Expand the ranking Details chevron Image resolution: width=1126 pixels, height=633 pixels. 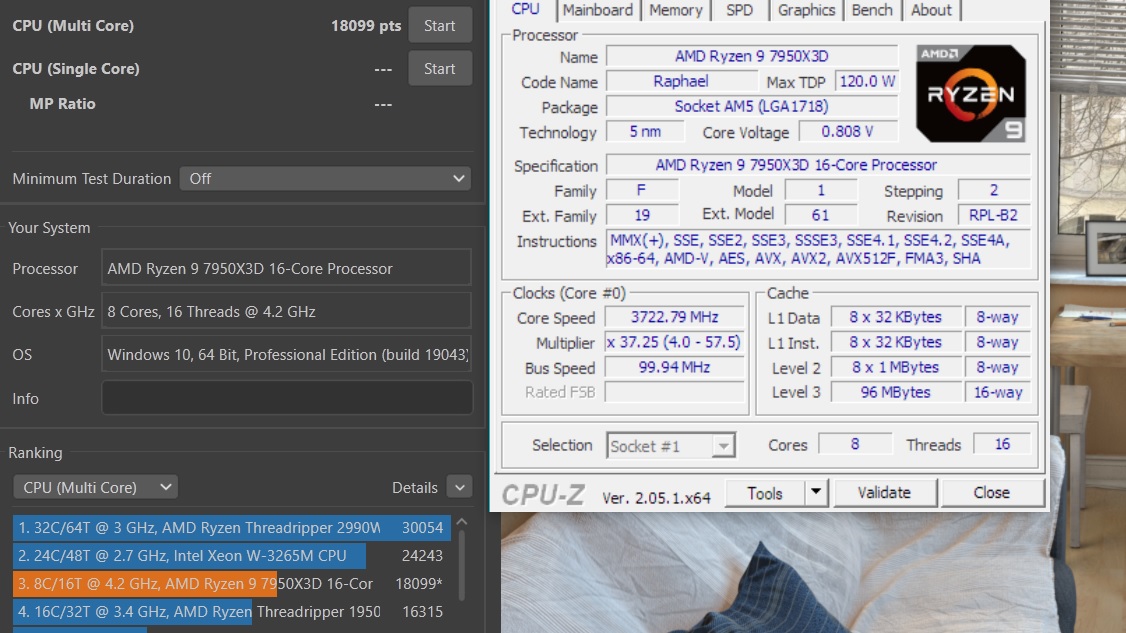tap(460, 487)
